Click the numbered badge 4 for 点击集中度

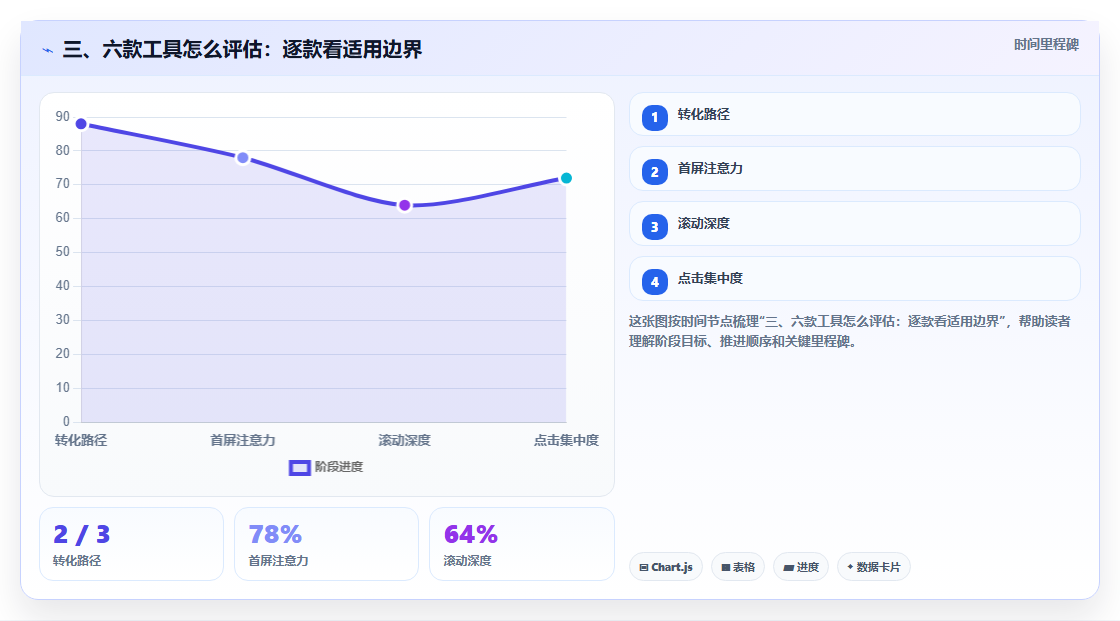coord(654,282)
